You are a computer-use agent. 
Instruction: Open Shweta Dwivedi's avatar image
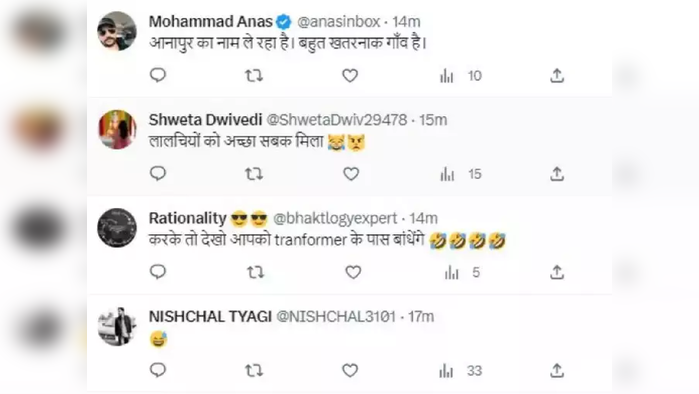point(117,130)
